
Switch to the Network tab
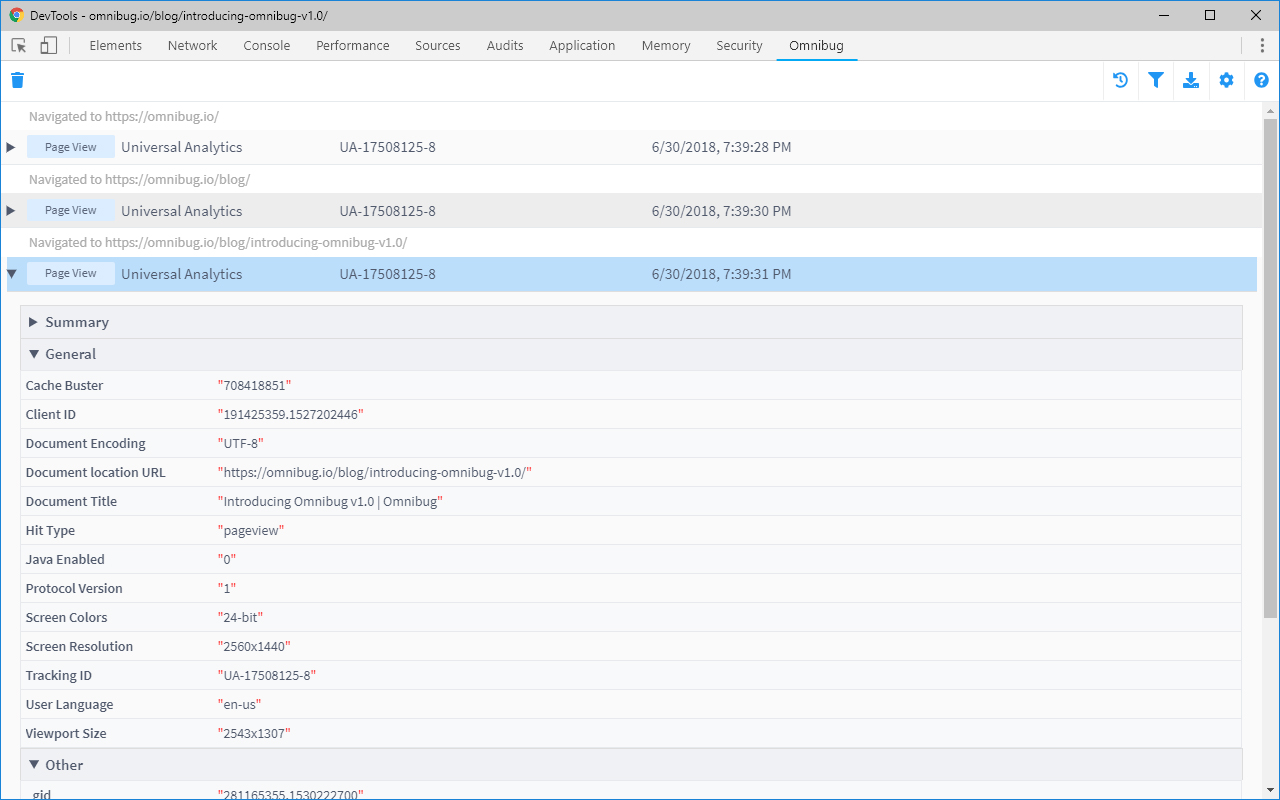click(192, 45)
